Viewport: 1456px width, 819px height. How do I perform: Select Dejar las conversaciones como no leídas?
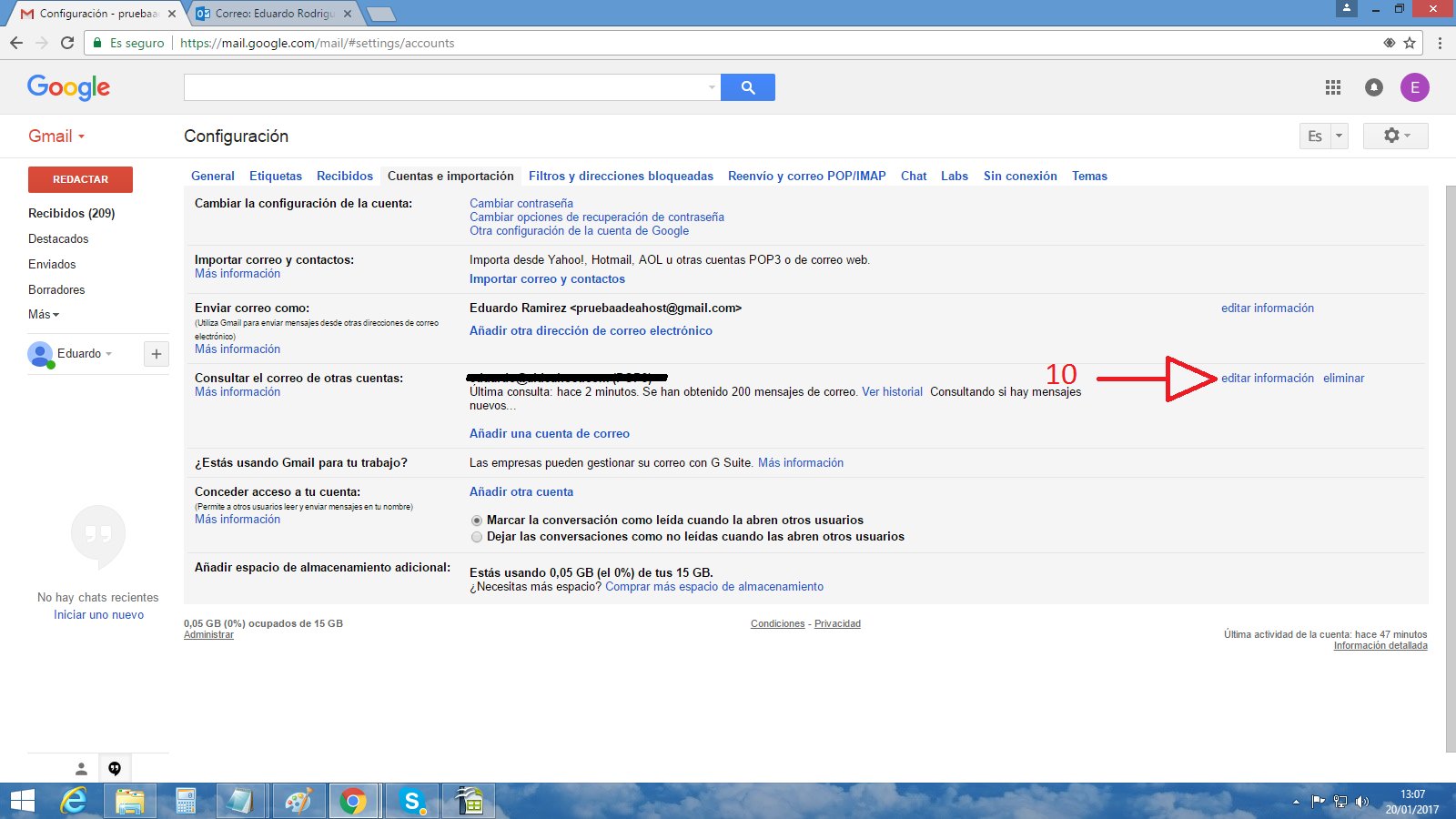click(x=477, y=537)
